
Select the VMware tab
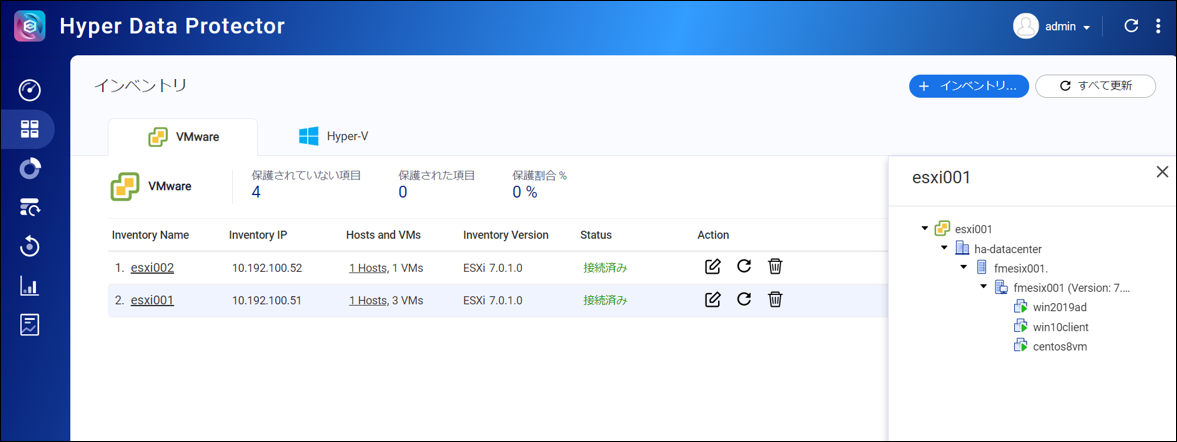pyautogui.click(x=183, y=137)
